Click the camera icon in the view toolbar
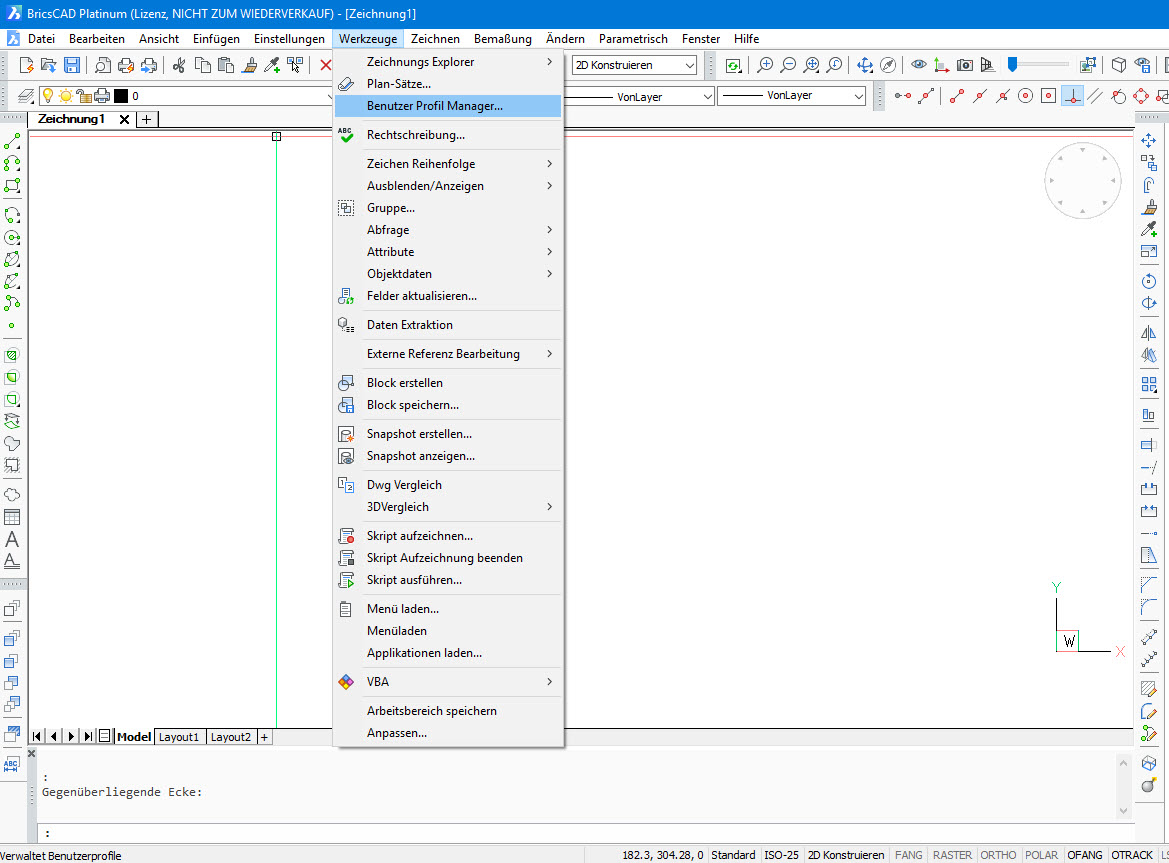Image resolution: width=1169 pixels, height=863 pixels. coord(964,65)
